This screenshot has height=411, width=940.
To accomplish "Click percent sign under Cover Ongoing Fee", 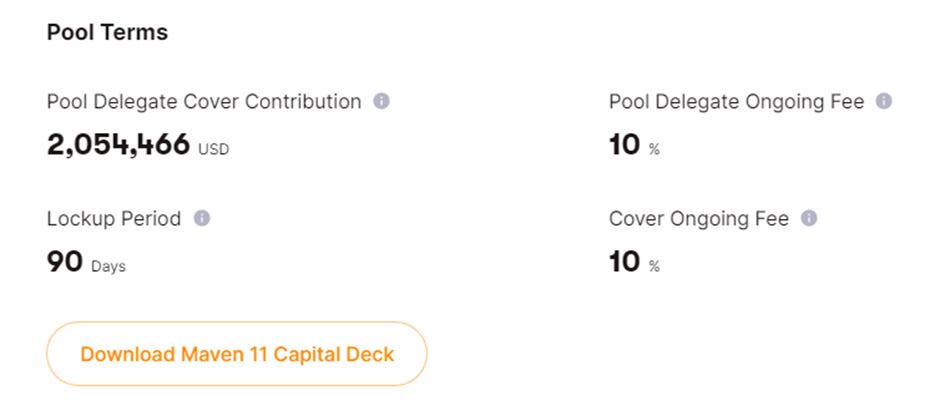I will pos(654,267).
